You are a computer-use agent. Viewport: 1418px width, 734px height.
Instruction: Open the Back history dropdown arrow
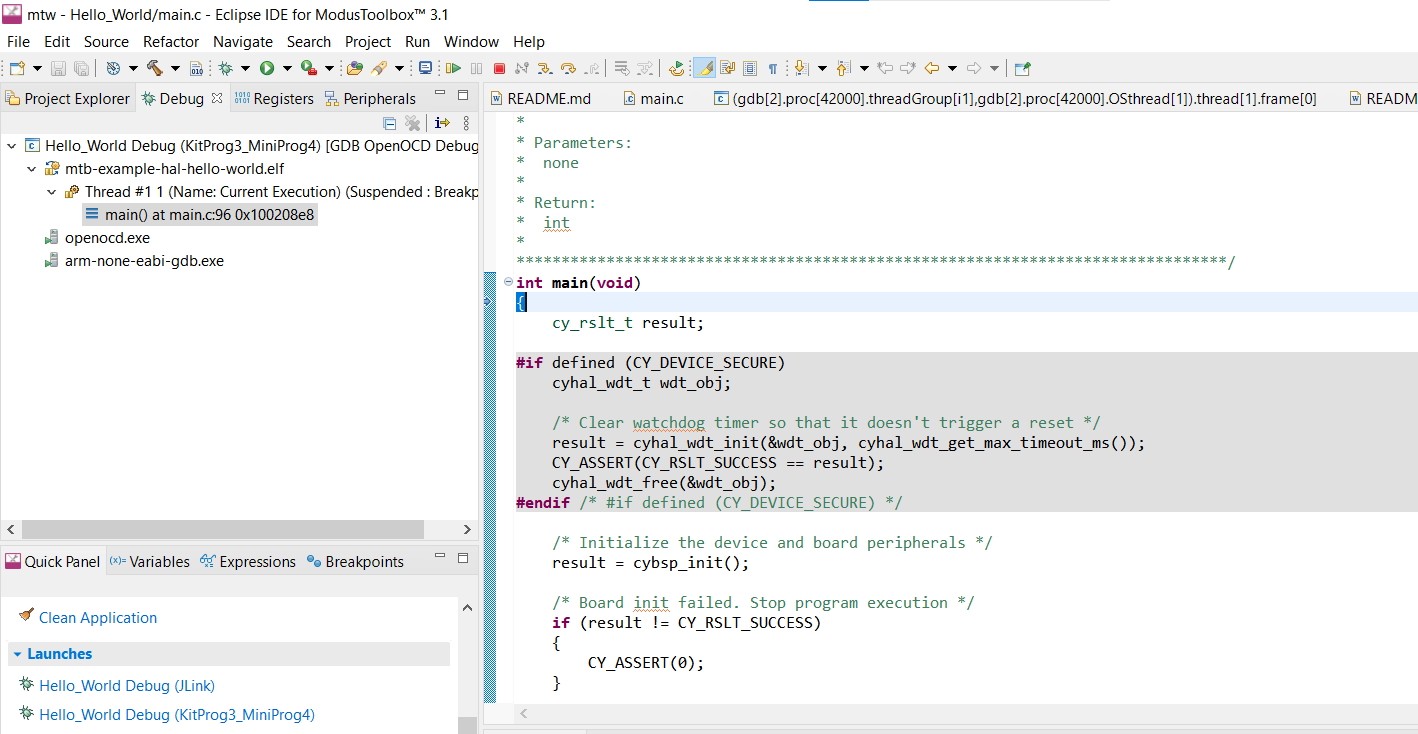(x=952, y=68)
